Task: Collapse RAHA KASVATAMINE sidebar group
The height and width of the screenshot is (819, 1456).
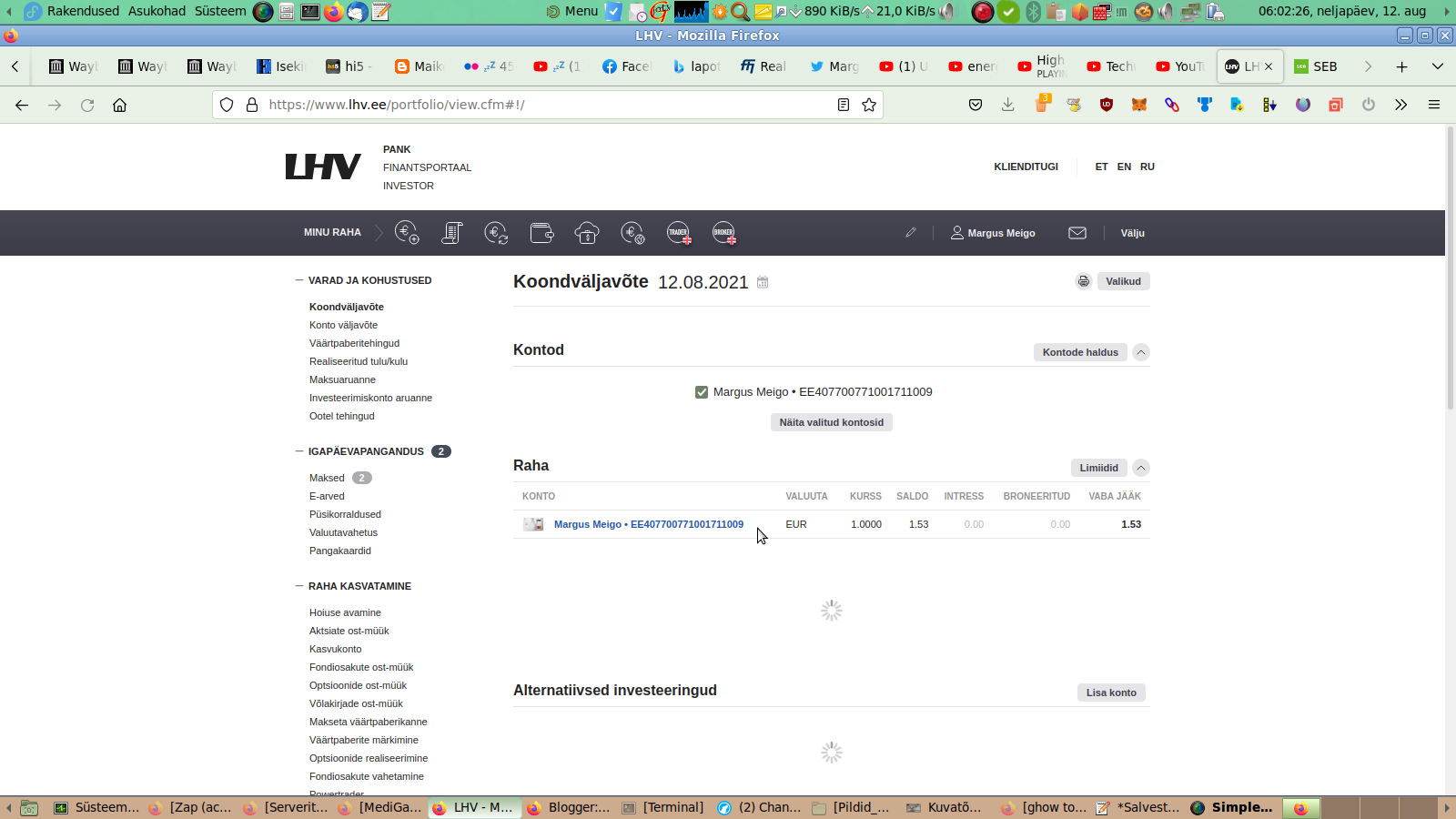Action: (x=299, y=586)
